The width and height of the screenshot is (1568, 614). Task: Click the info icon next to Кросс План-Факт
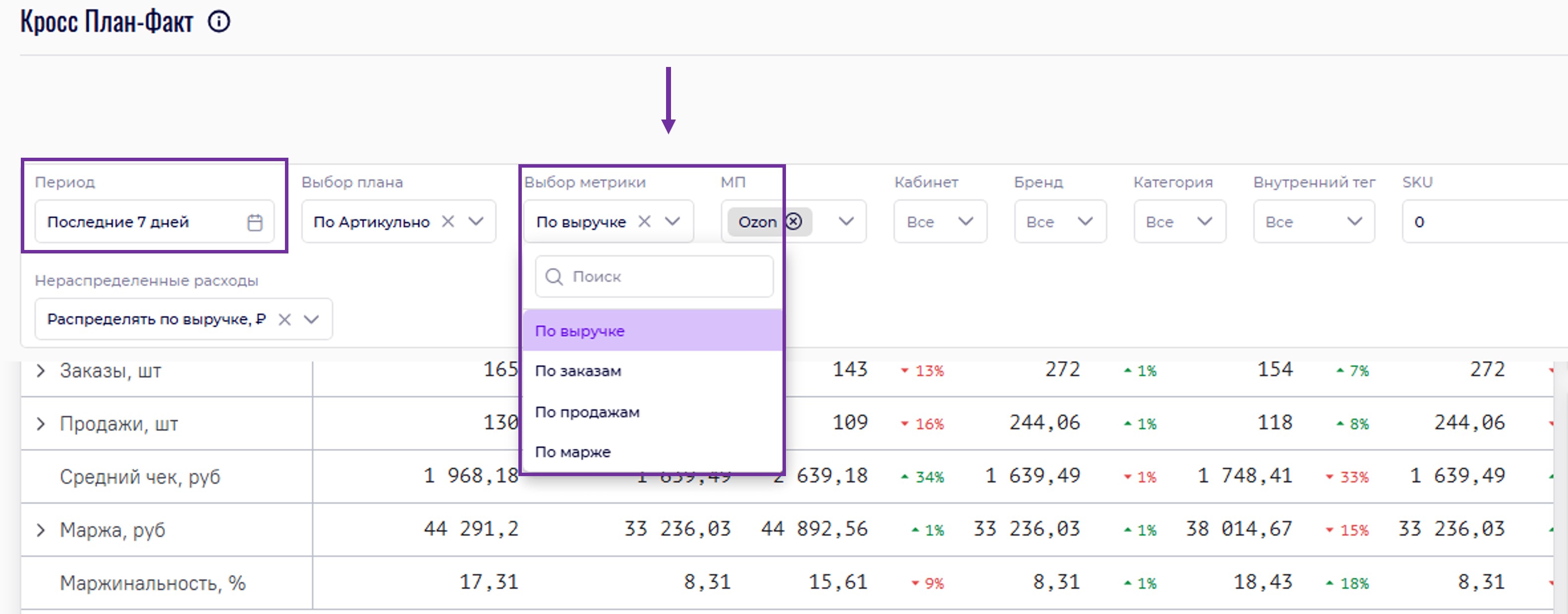tap(219, 22)
